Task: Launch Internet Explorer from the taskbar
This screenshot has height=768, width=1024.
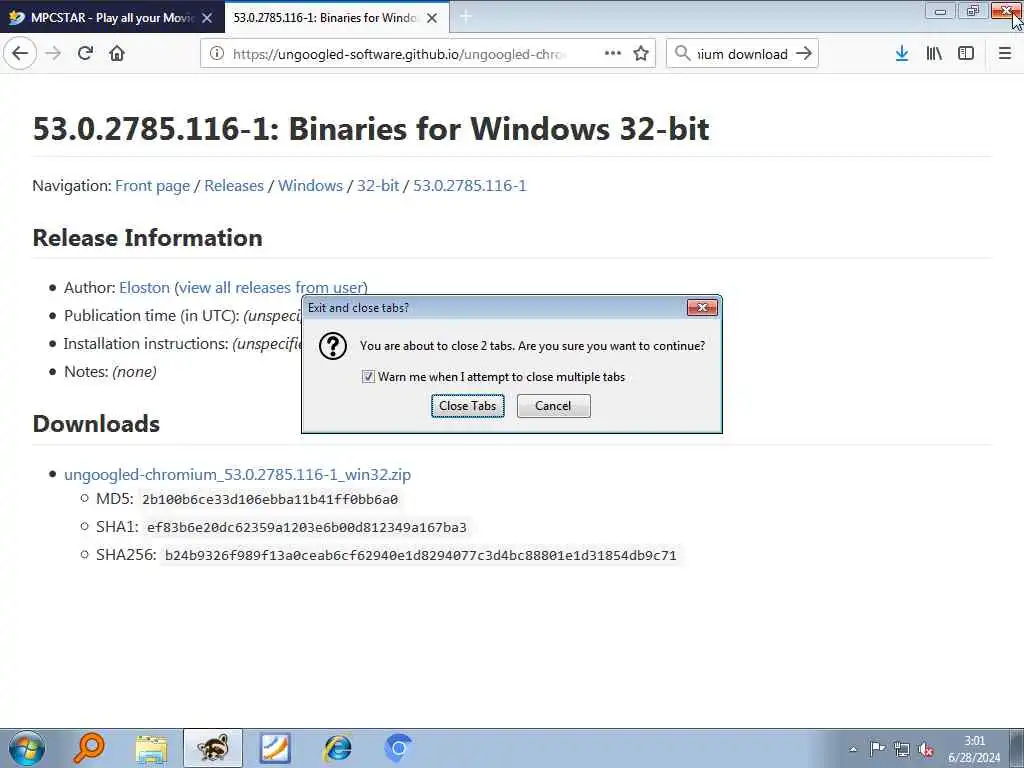Action: pyautogui.click(x=338, y=748)
